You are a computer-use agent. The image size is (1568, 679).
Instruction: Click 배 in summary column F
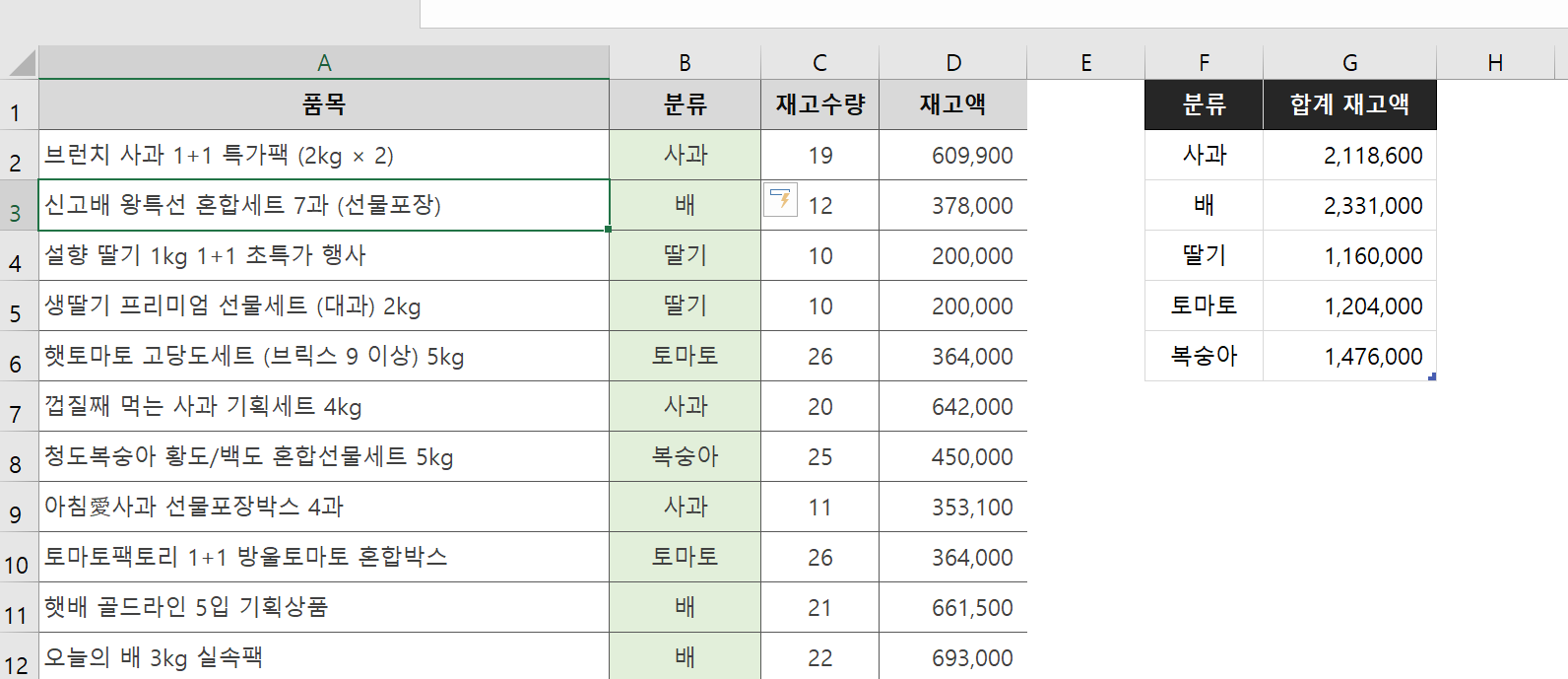coord(1204,205)
